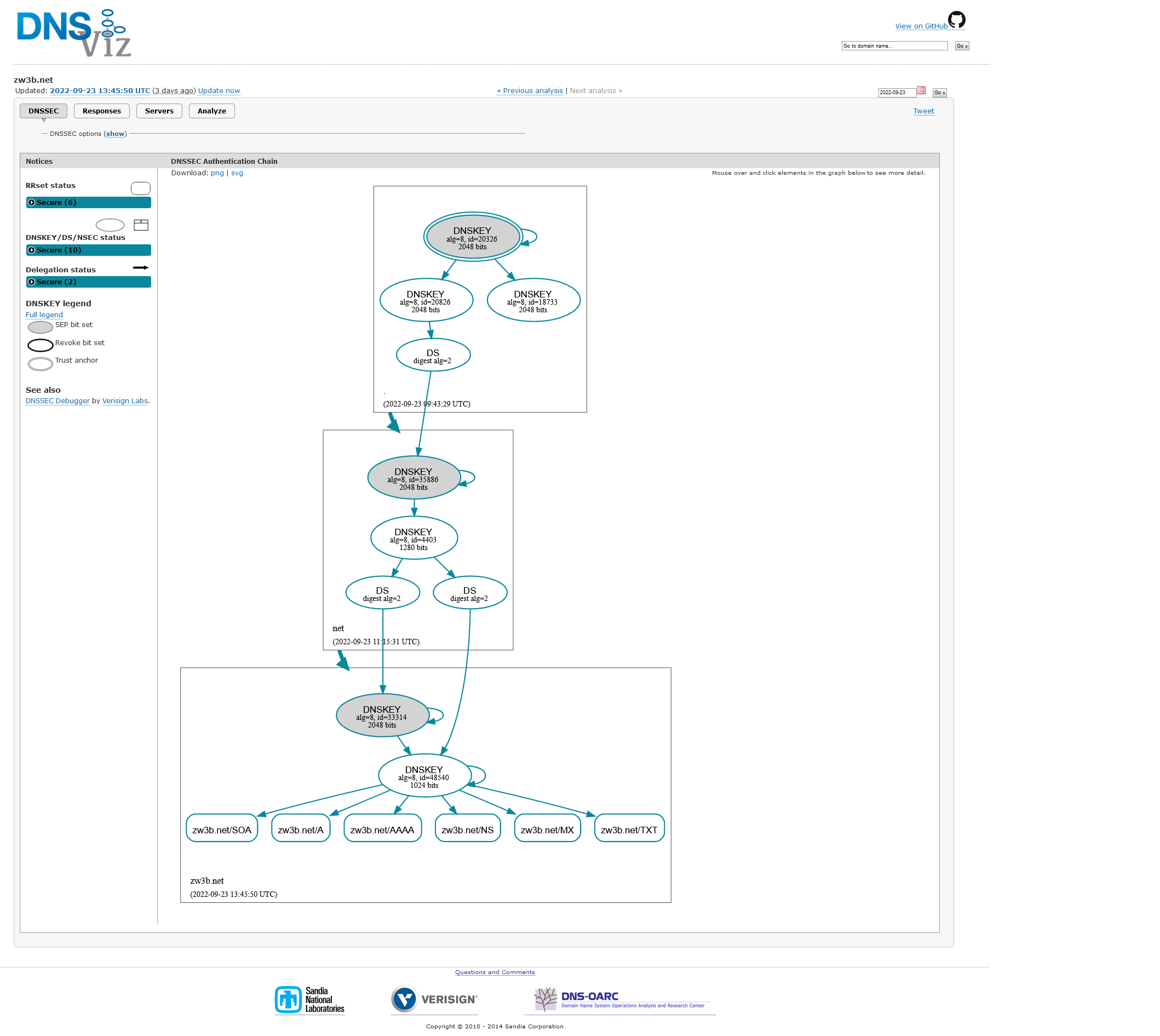Switch to the Servers tab
The width and height of the screenshot is (1160, 1036).
(x=159, y=111)
